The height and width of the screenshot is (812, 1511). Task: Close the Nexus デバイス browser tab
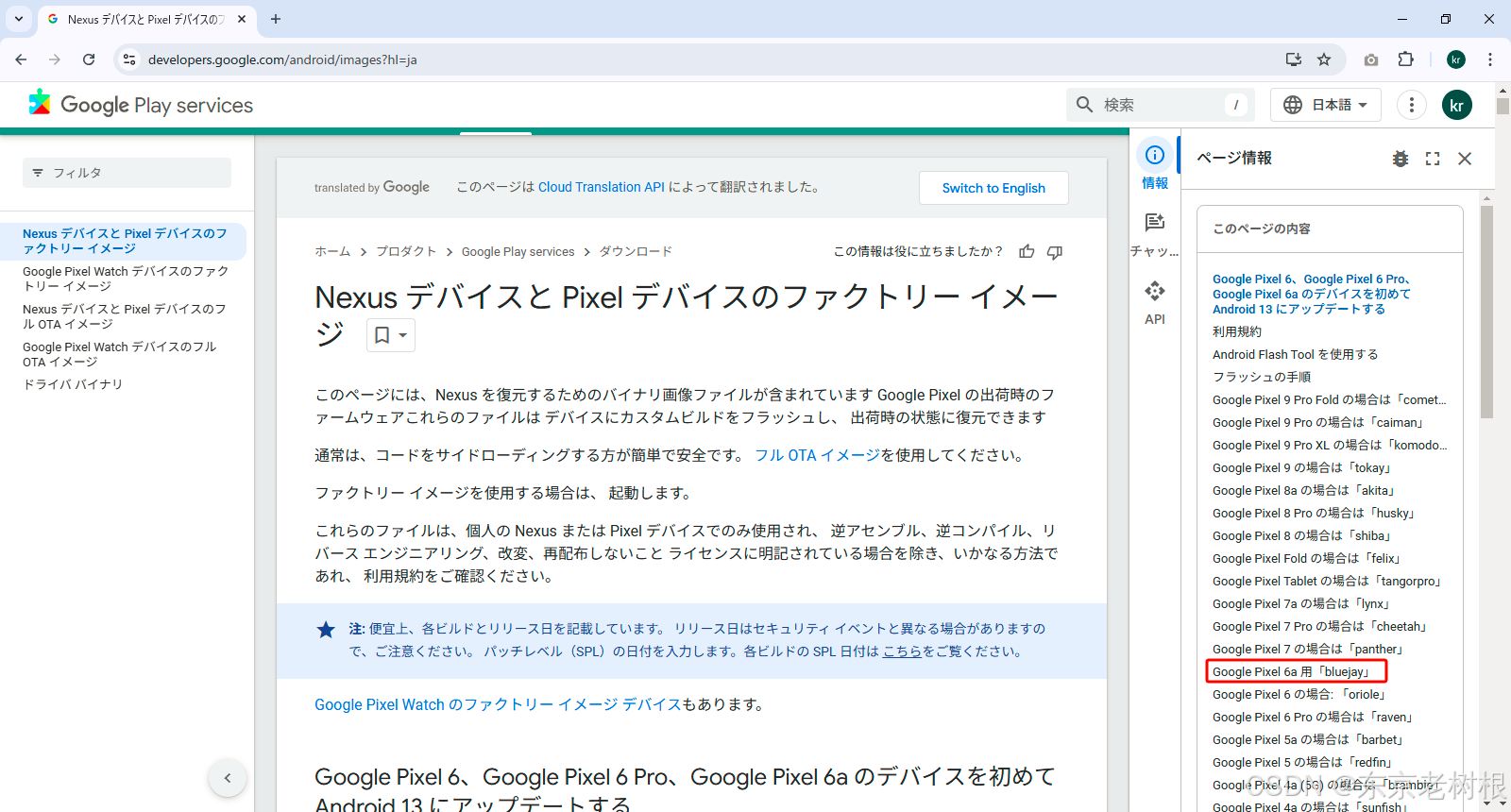pyautogui.click(x=242, y=19)
